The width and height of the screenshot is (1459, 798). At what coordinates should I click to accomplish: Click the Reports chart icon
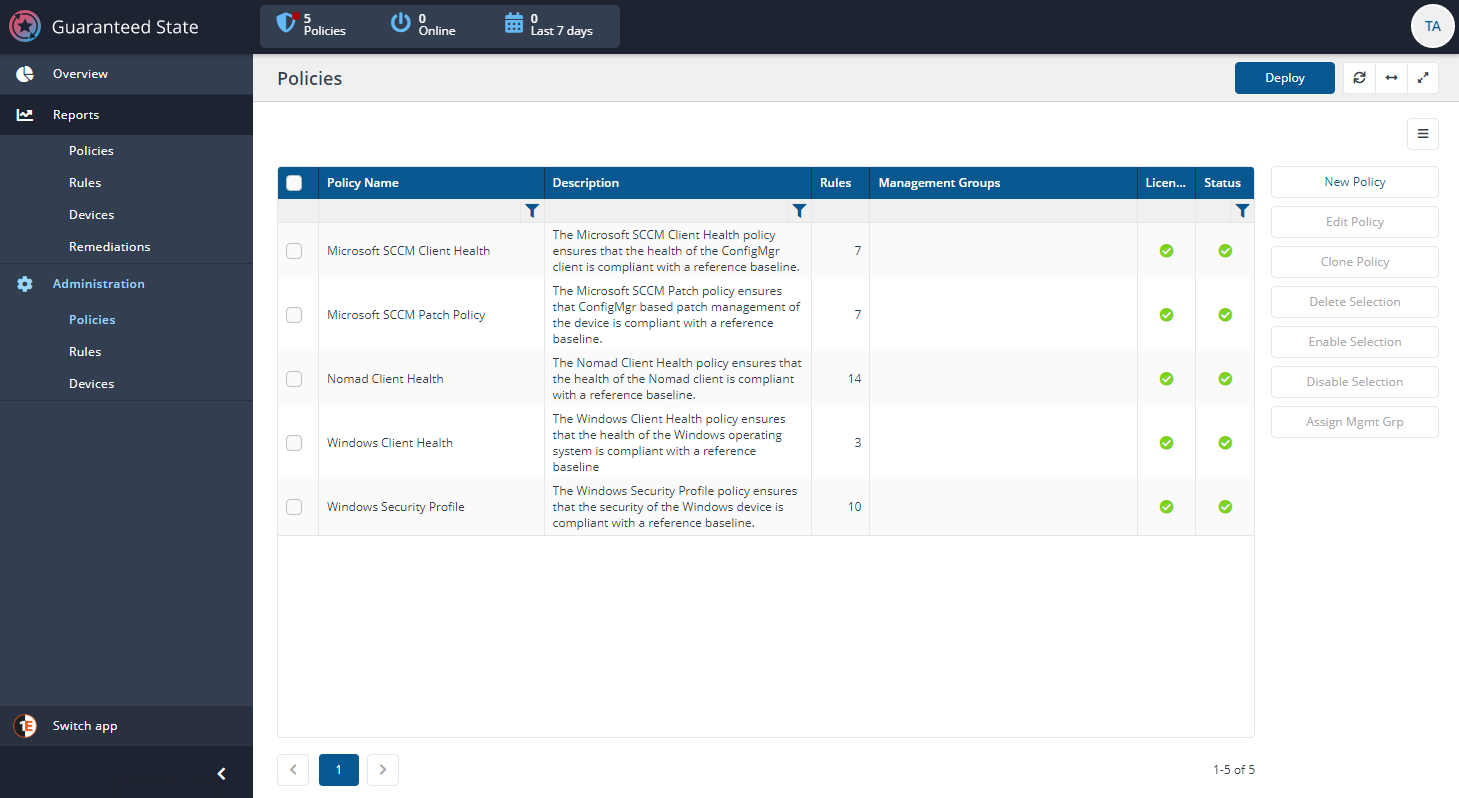25,115
